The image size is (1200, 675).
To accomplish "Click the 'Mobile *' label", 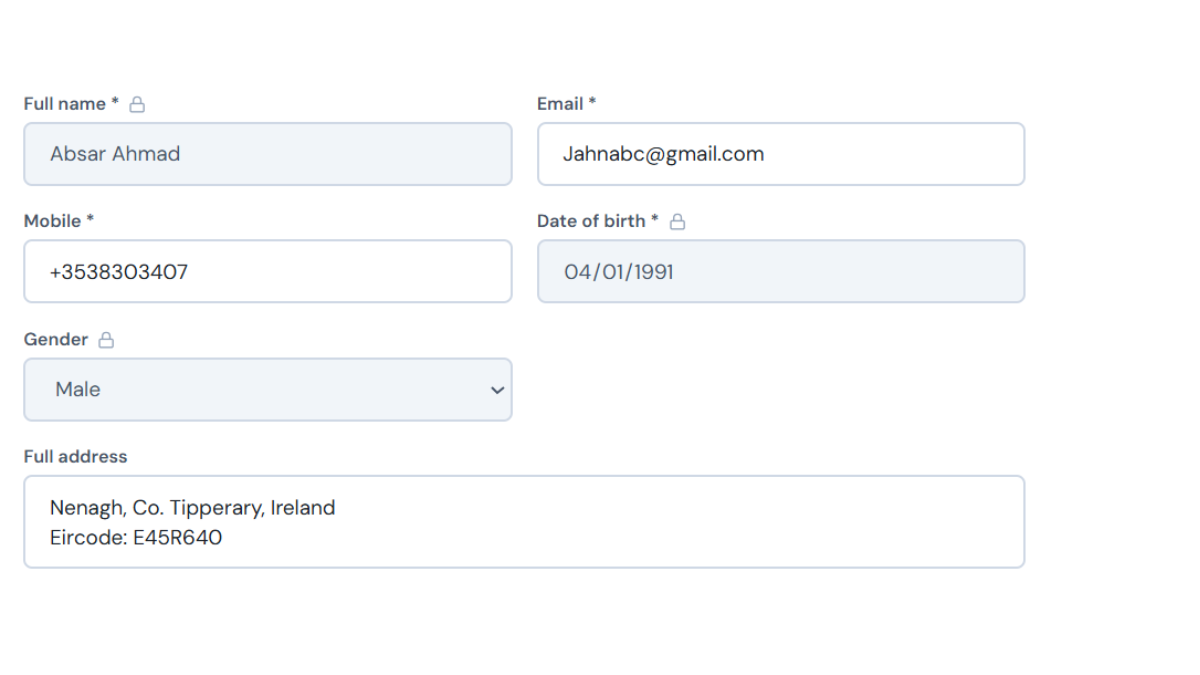I will (x=59, y=221).
